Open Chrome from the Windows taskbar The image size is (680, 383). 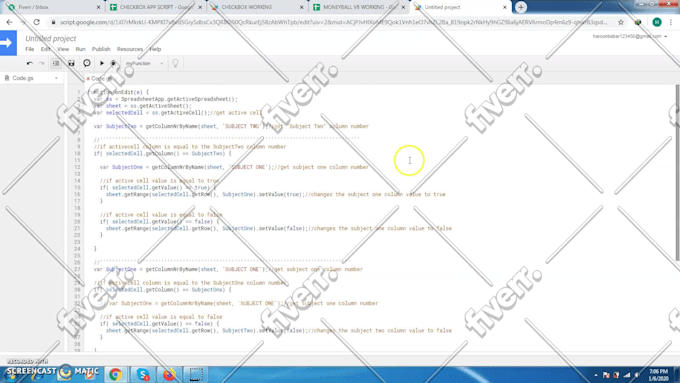[x=115, y=374]
